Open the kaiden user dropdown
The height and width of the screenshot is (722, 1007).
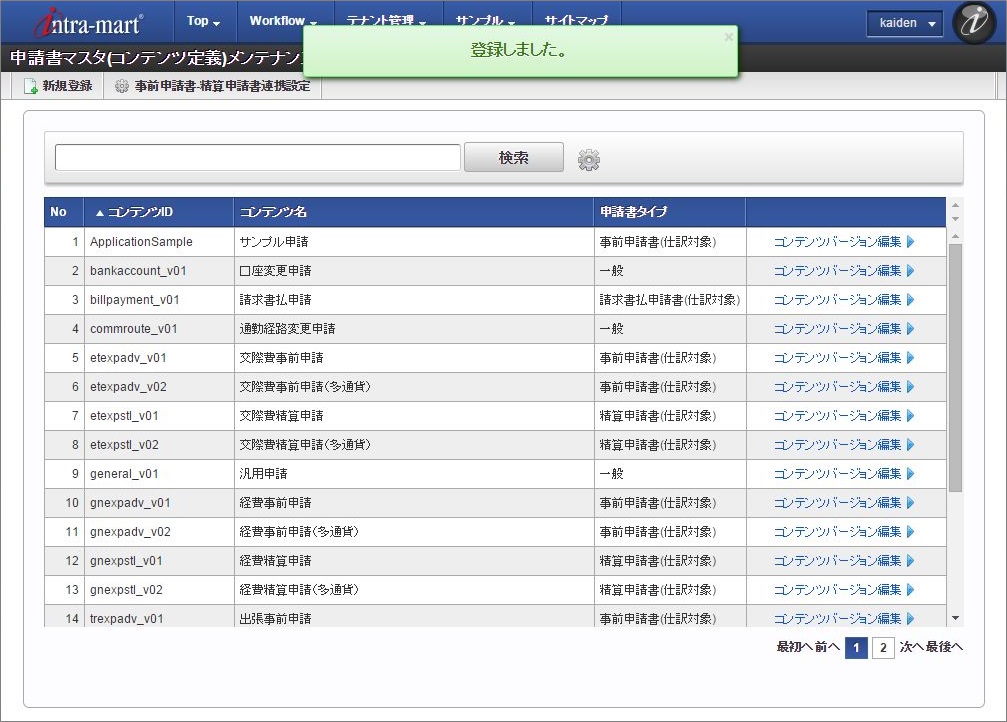pos(904,23)
